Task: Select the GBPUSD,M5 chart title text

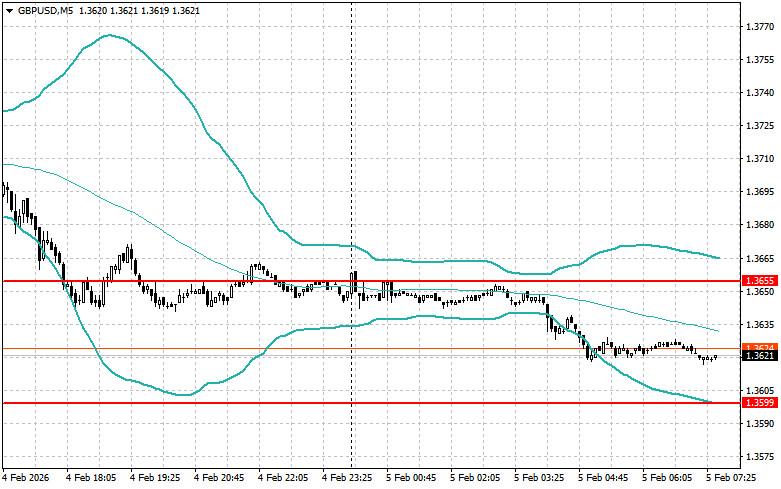Action: point(44,10)
